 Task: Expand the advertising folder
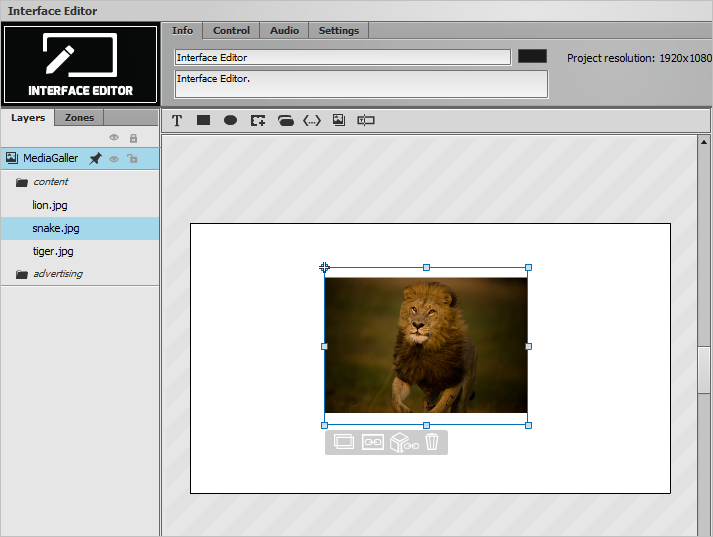click(22, 275)
